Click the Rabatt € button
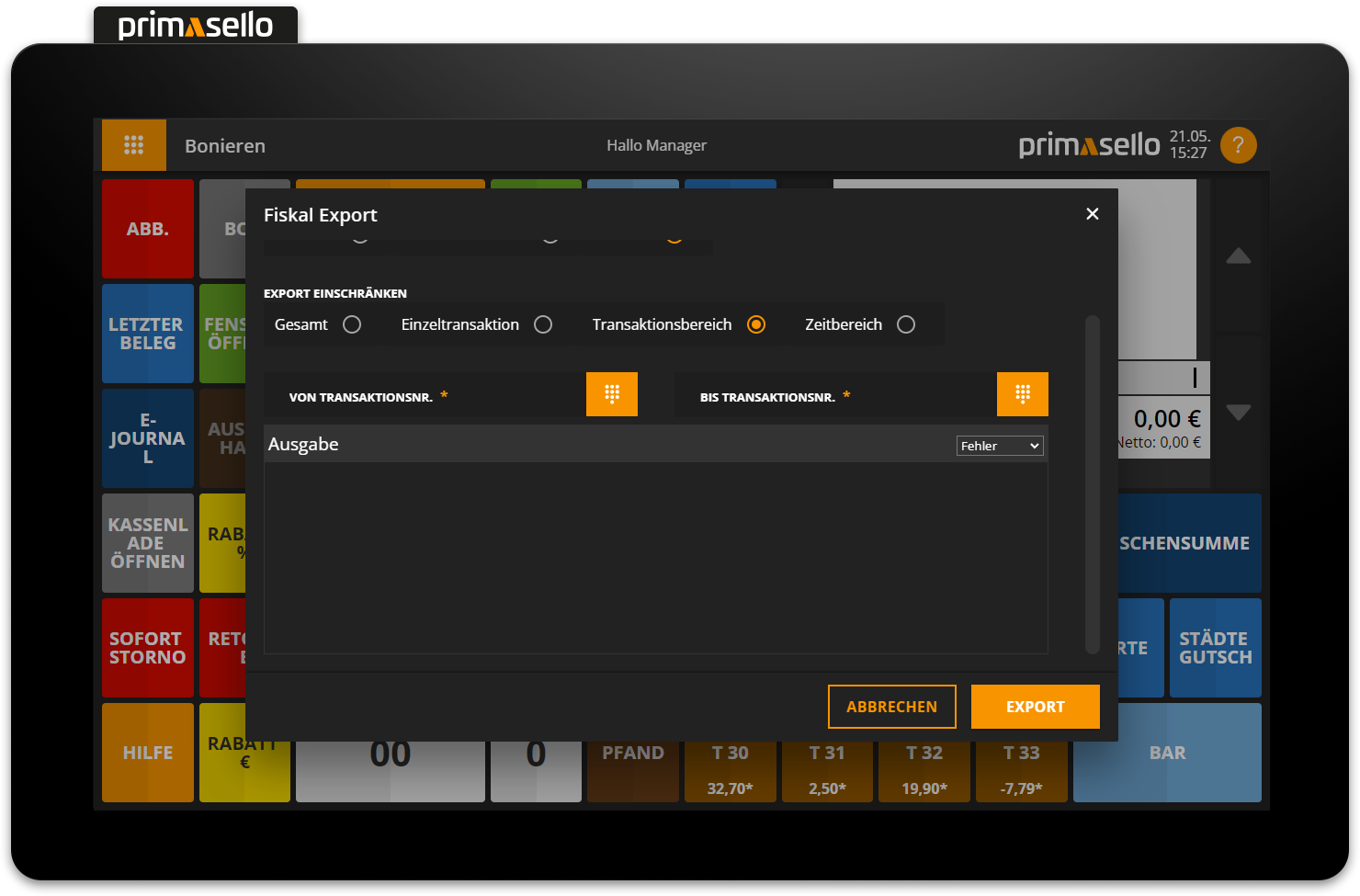The height and width of the screenshot is (896, 1360). click(x=244, y=752)
